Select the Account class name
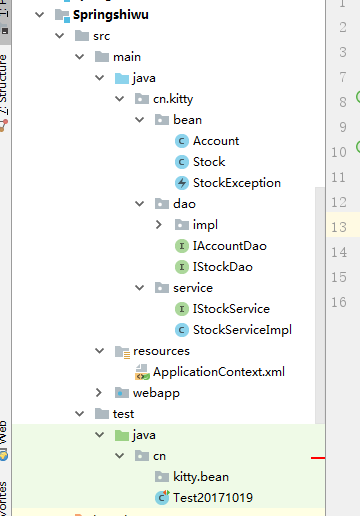 click(216, 141)
